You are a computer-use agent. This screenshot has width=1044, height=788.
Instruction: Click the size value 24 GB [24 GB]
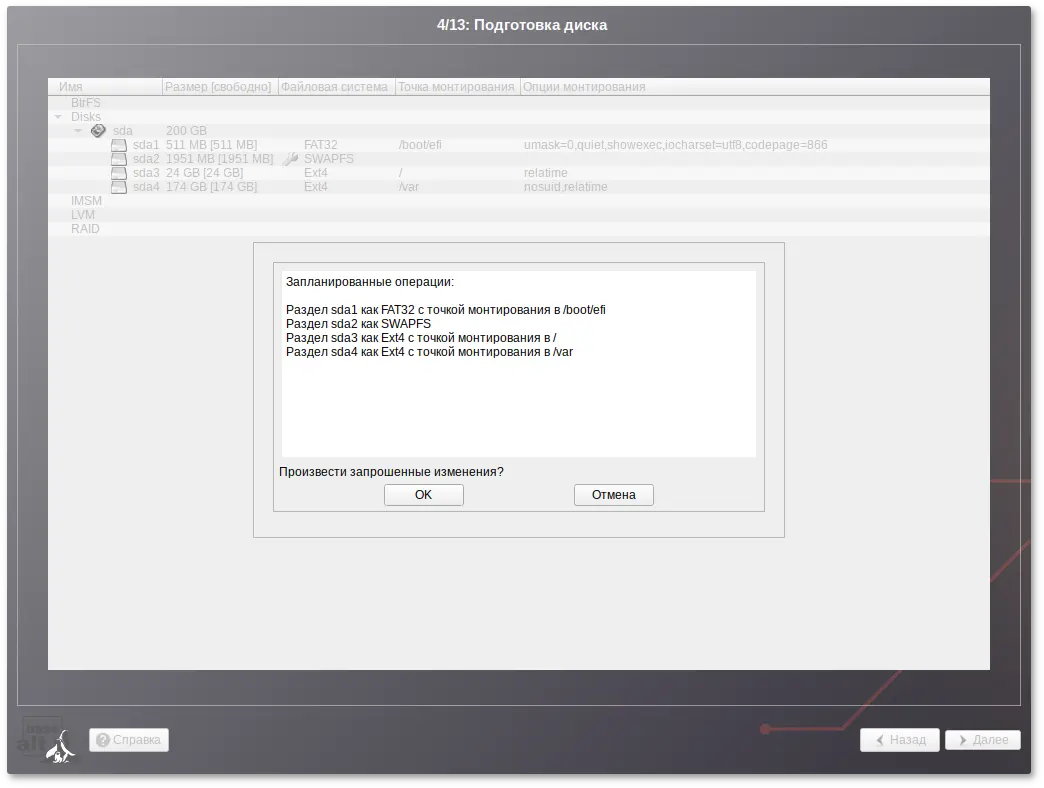[x=204, y=172]
